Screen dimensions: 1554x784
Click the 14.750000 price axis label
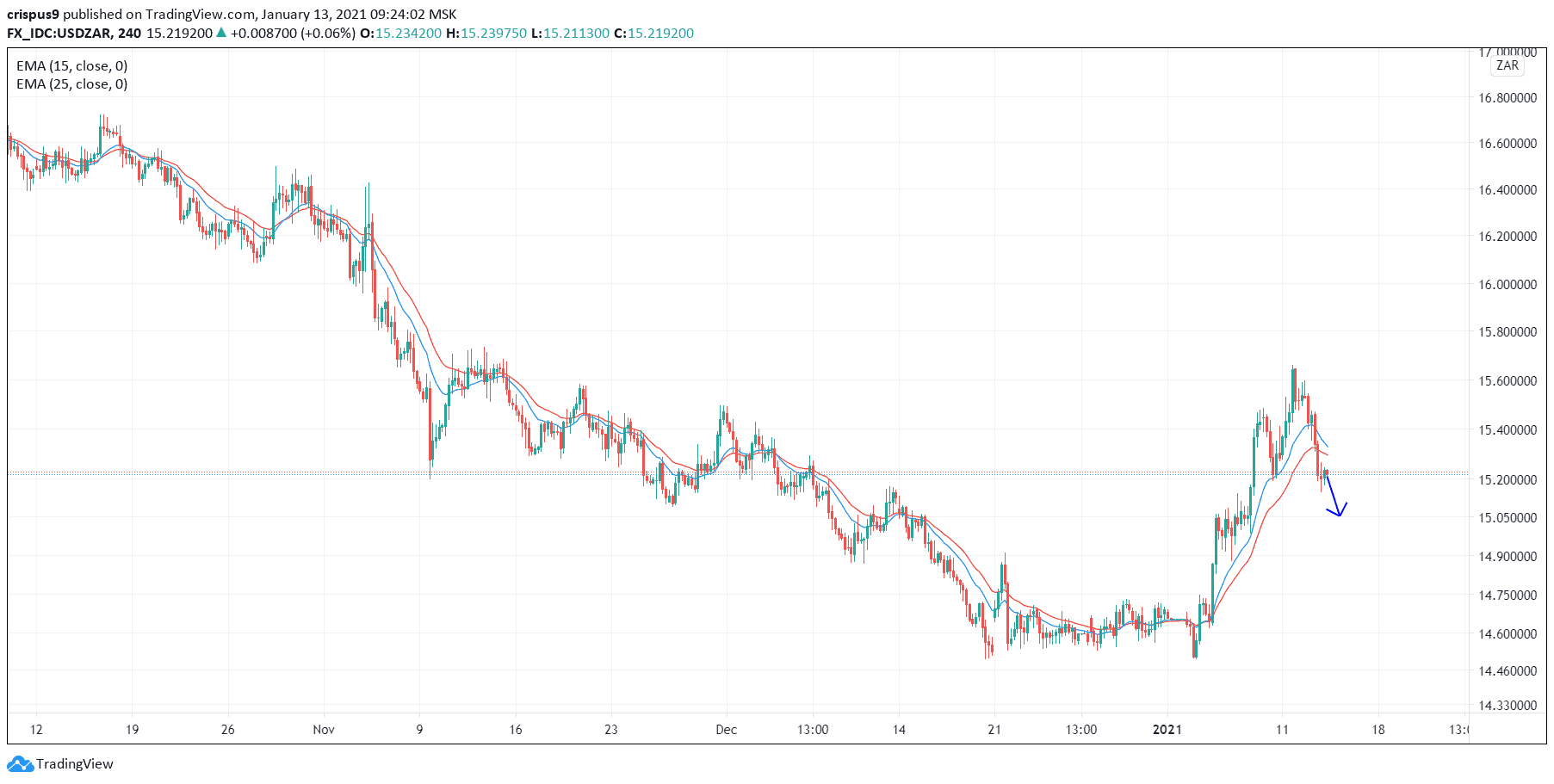click(1508, 596)
